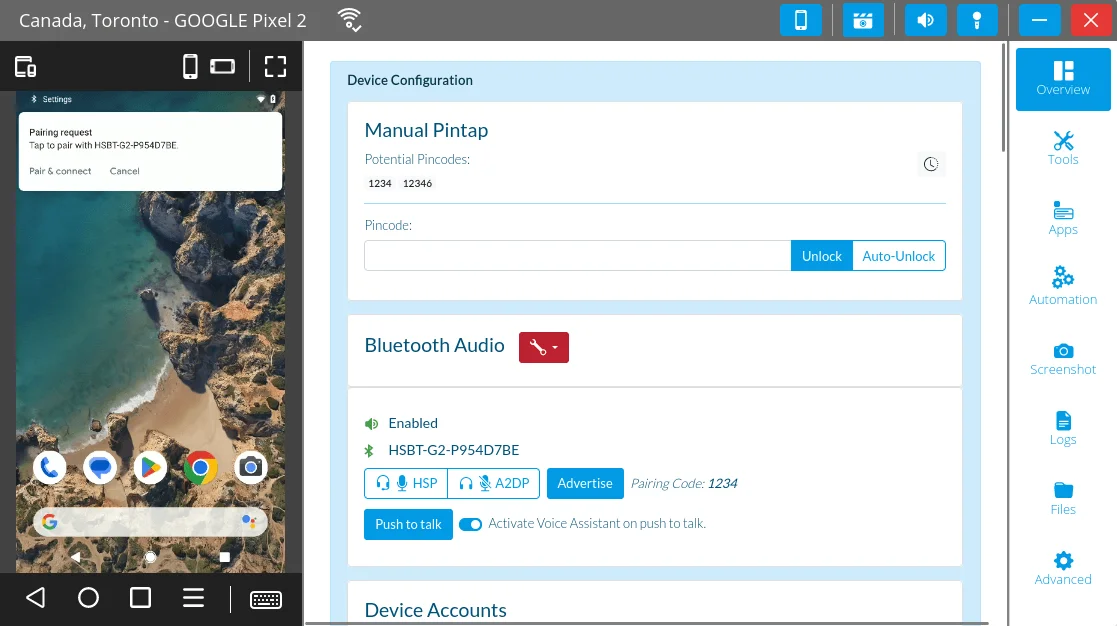The width and height of the screenshot is (1117, 626).
Task: Open the screen recording camera icon in top bar
Action: click(x=863, y=20)
